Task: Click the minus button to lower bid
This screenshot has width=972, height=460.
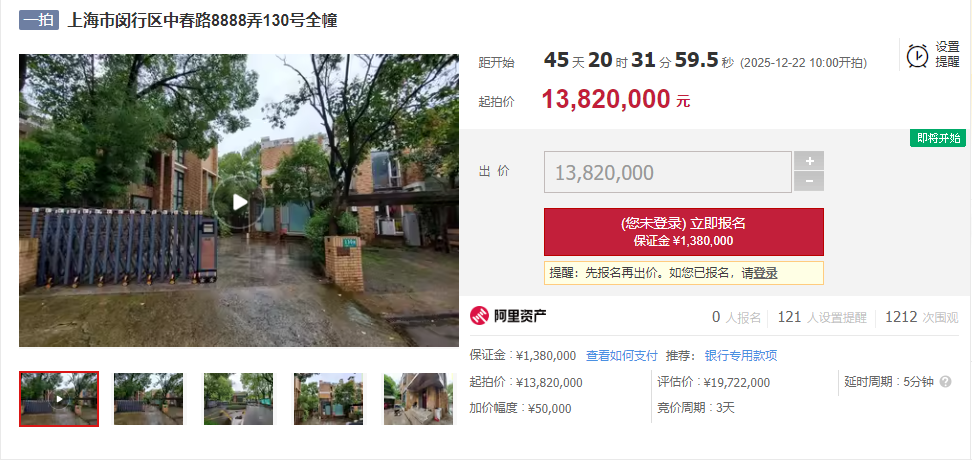Action: click(x=809, y=182)
